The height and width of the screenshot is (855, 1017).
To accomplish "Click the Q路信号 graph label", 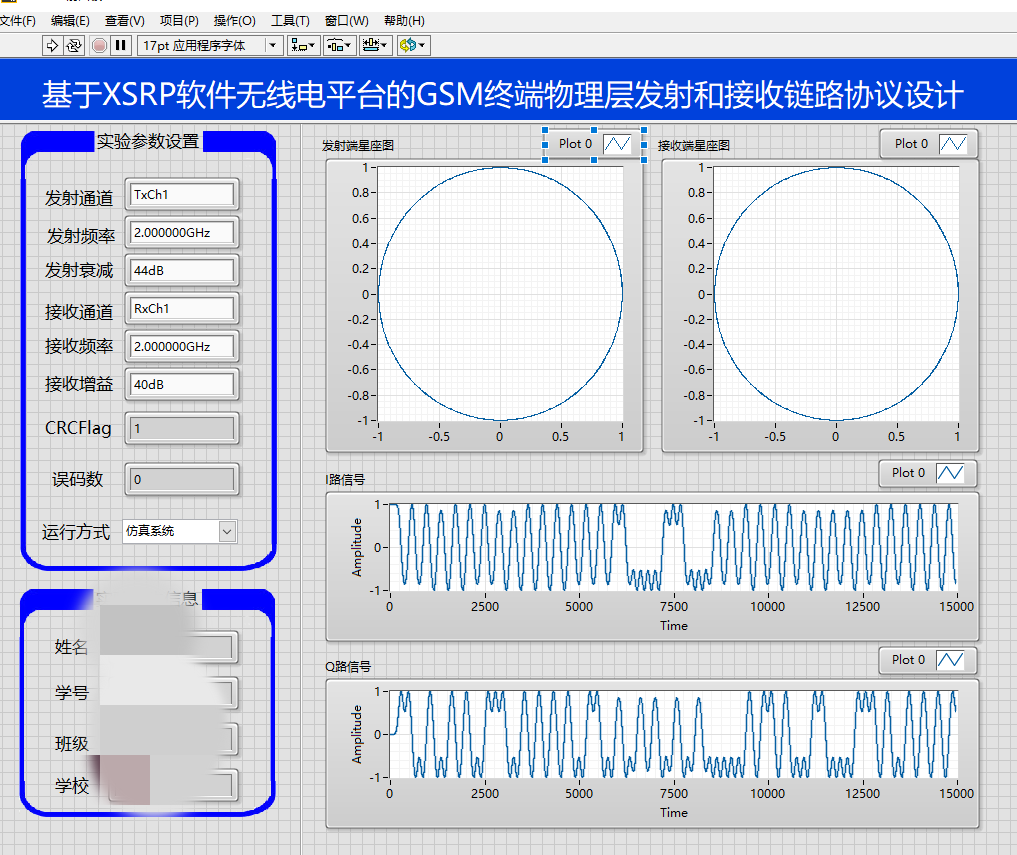I will tap(348, 667).
